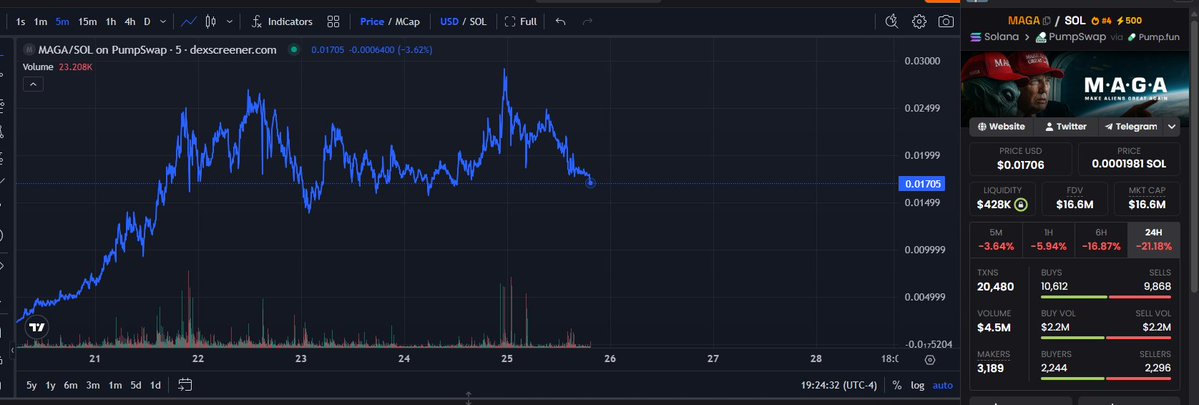This screenshot has width=1199, height=405.
Task: Show the 5M price change tab
Action: (x=996, y=239)
